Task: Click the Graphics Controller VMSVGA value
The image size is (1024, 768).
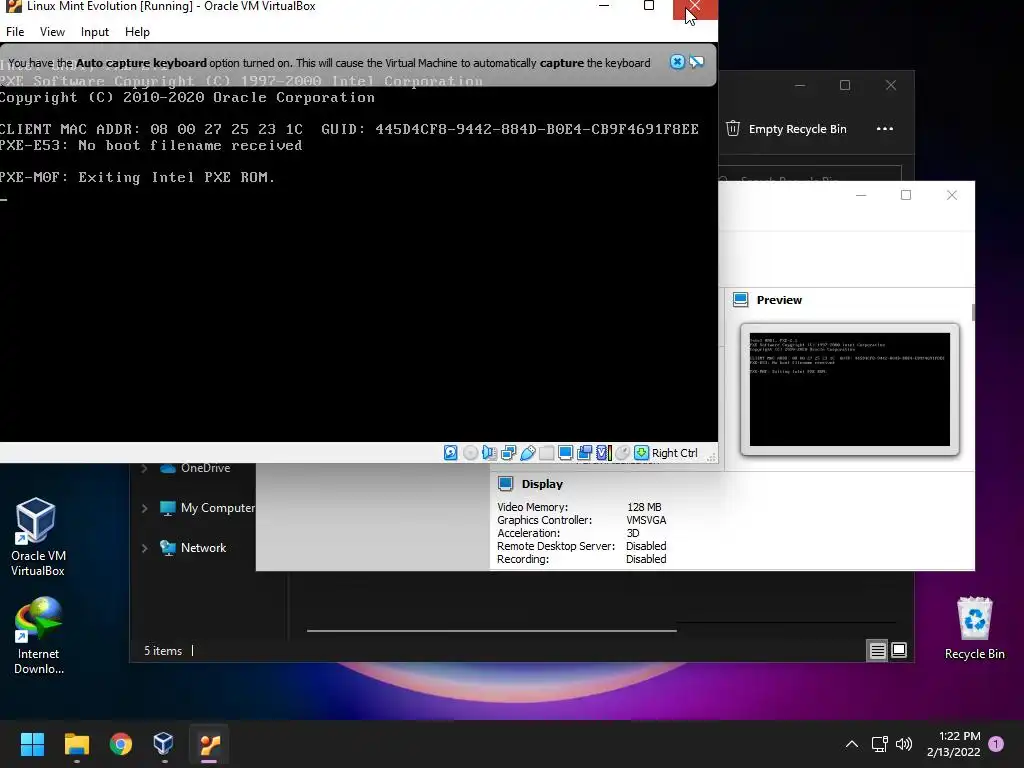Action: (646, 520)
